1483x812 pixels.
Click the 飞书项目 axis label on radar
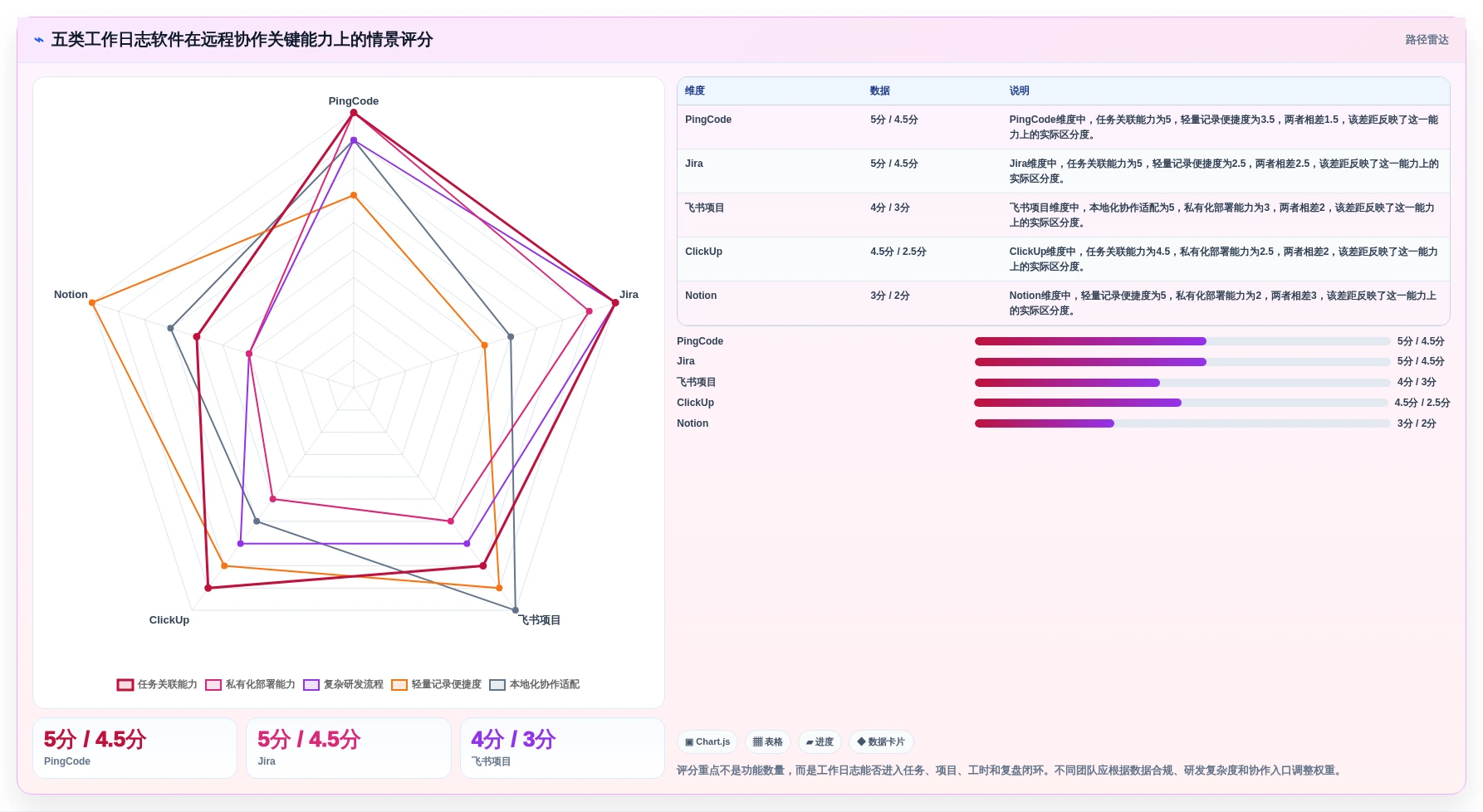540,620
